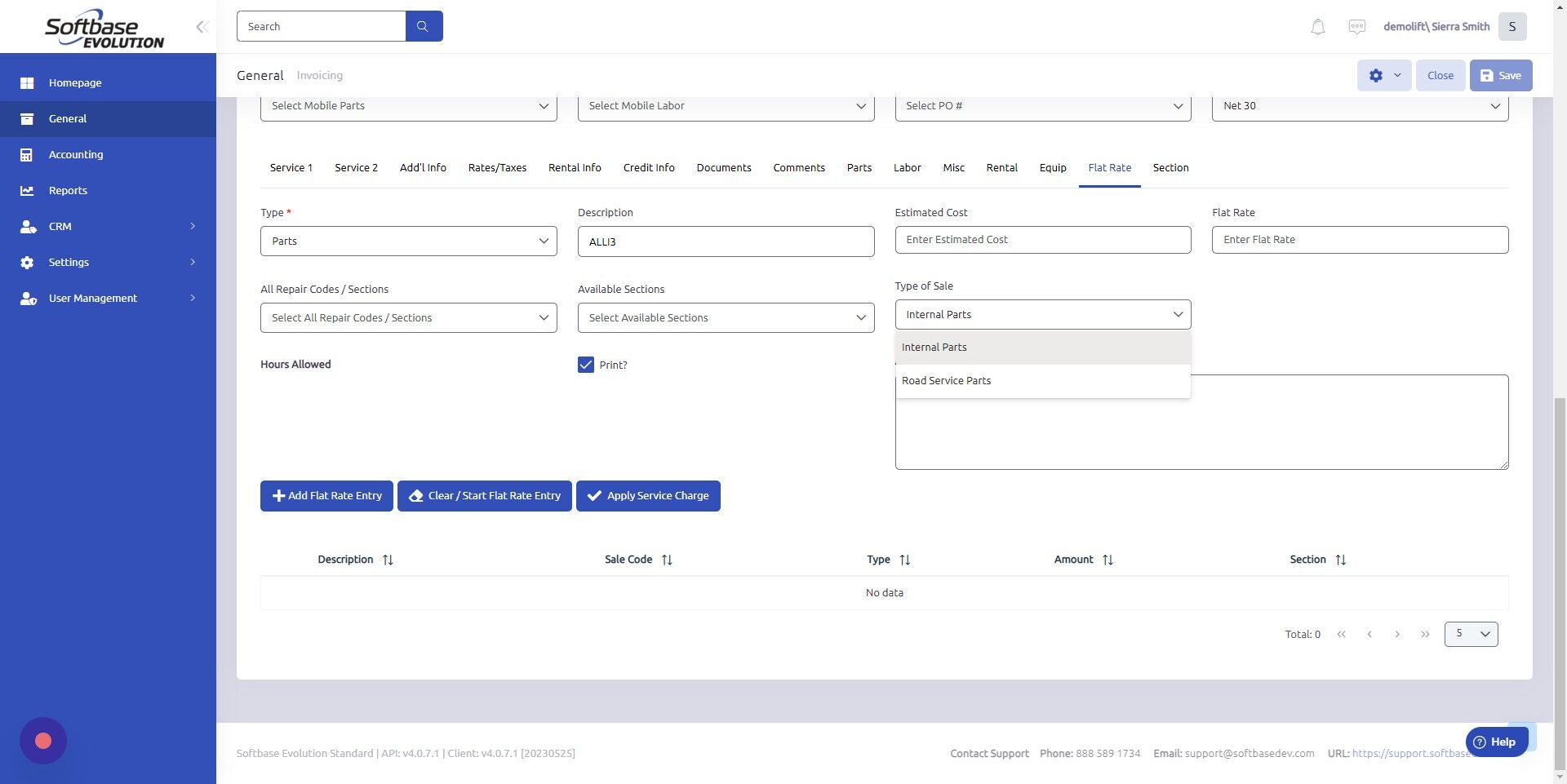Collapse the sidebar using the chevron icon
1567x784 pixels.
pos(202,26)
